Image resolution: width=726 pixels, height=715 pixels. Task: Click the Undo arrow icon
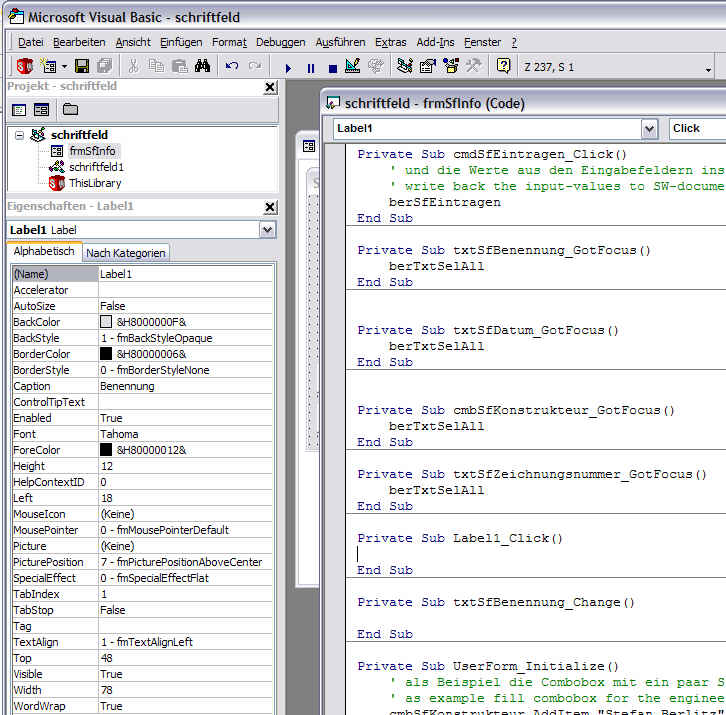point(232,67)
